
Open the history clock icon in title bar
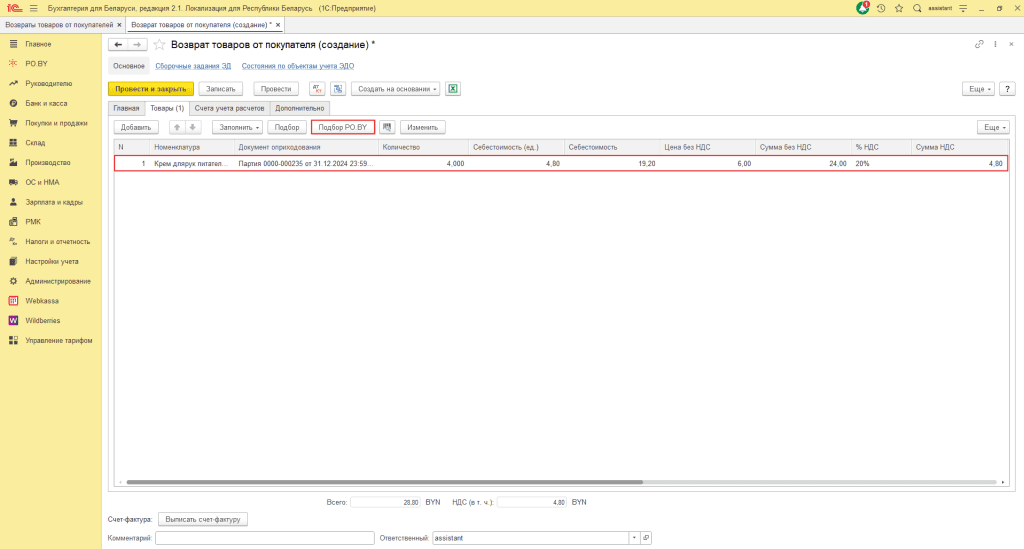pyautogui.click(x=881, y=8)
